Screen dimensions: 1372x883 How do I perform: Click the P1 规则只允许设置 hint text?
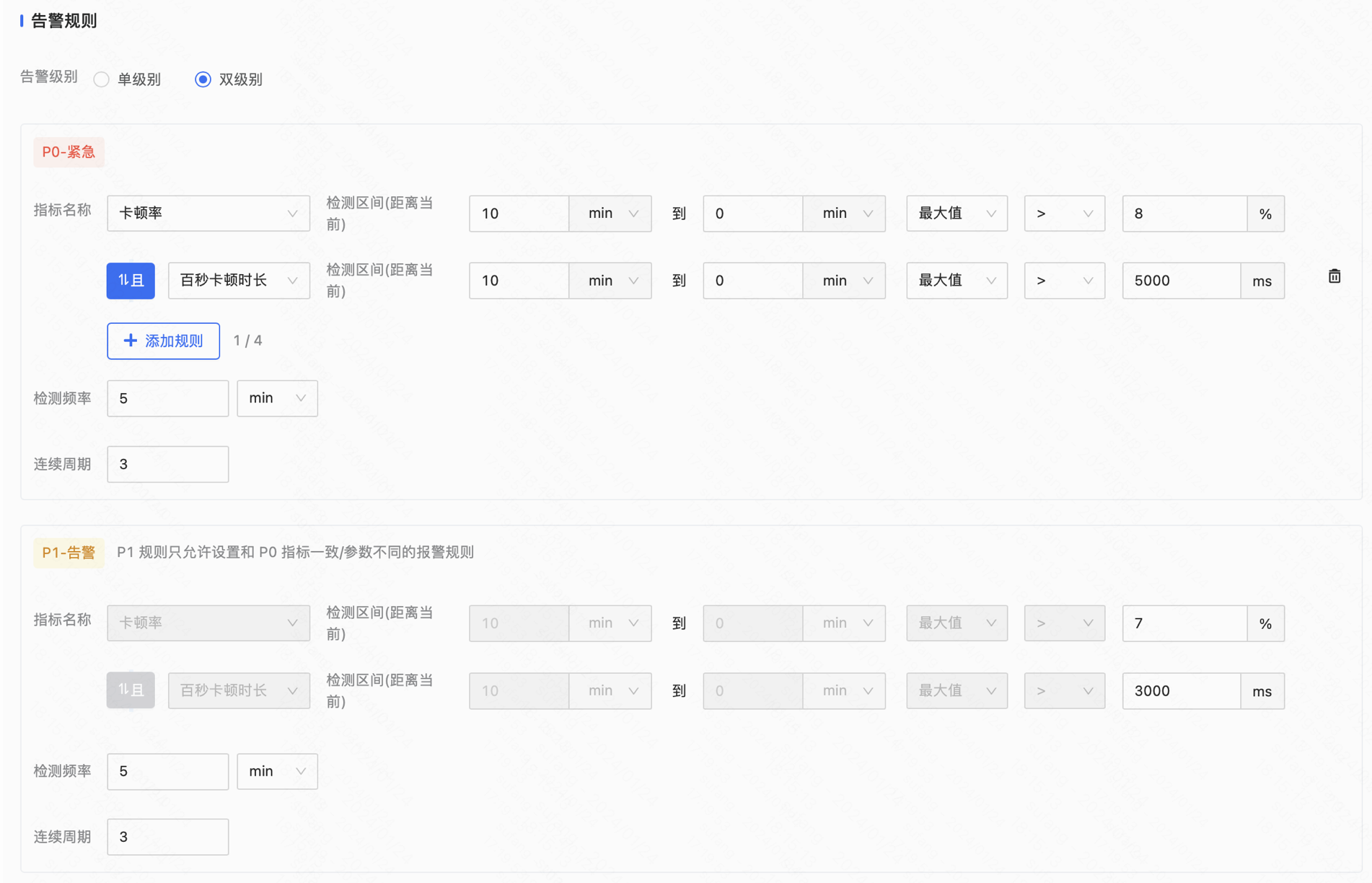295,553
